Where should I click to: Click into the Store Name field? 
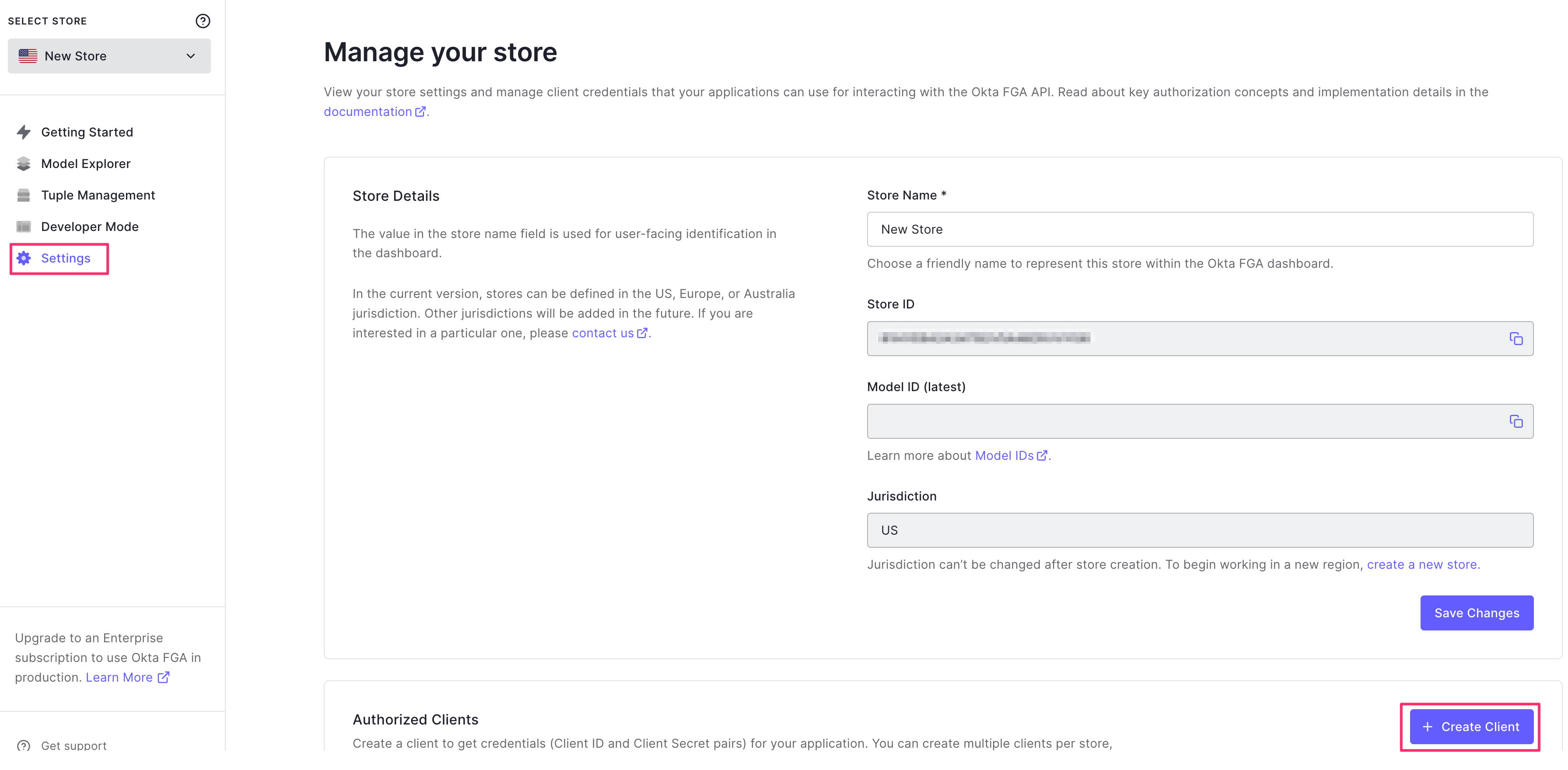1199,230
